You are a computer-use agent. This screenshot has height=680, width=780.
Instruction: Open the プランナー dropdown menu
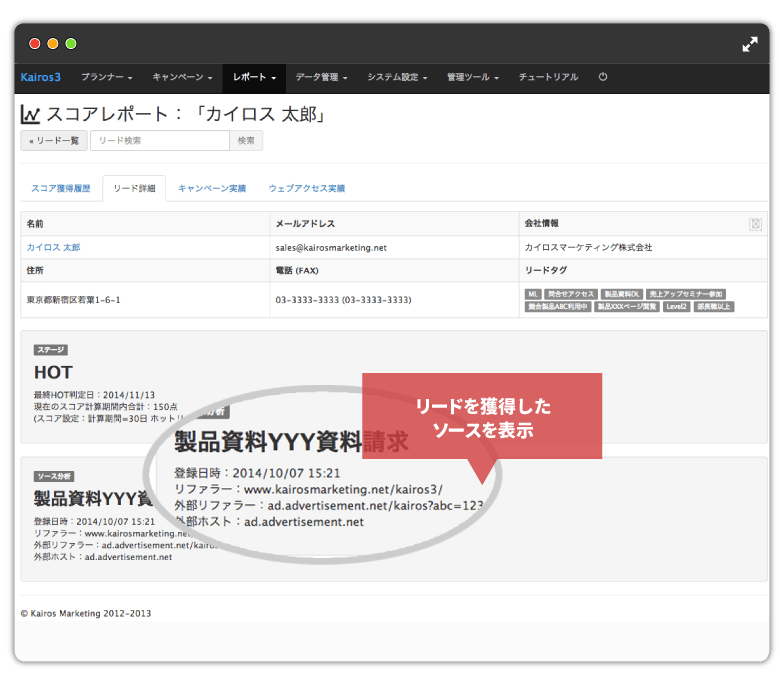[106, 77]
